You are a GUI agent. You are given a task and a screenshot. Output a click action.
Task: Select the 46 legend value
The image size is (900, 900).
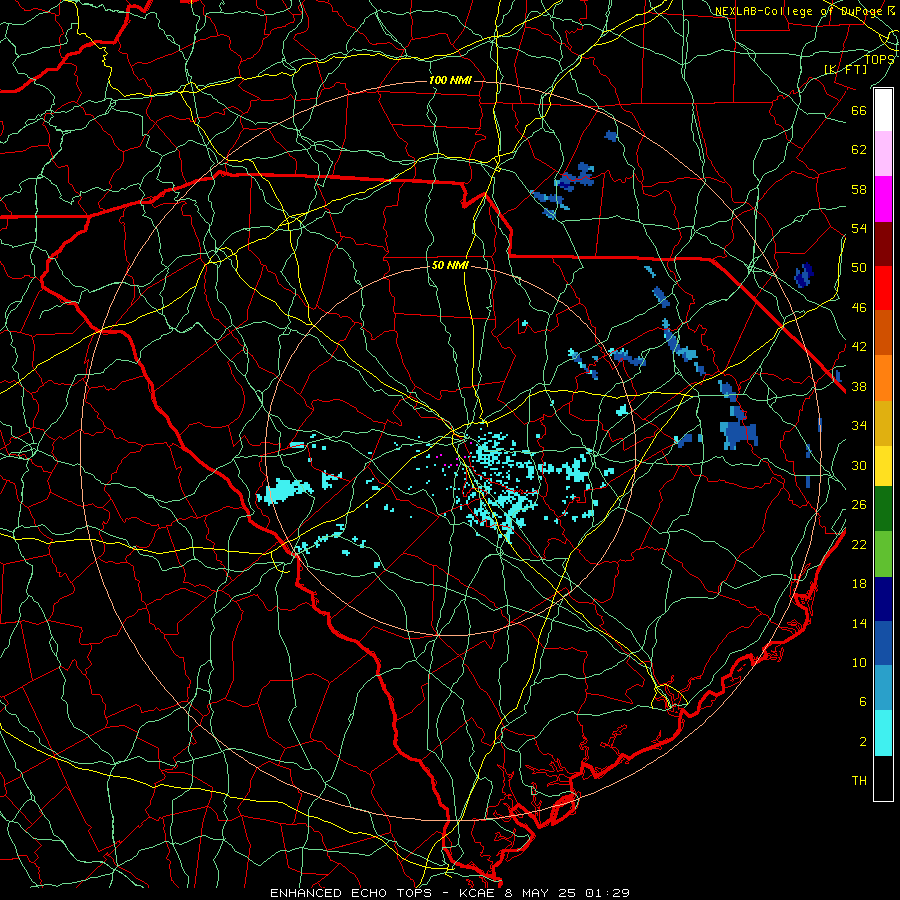click(859, 308)
